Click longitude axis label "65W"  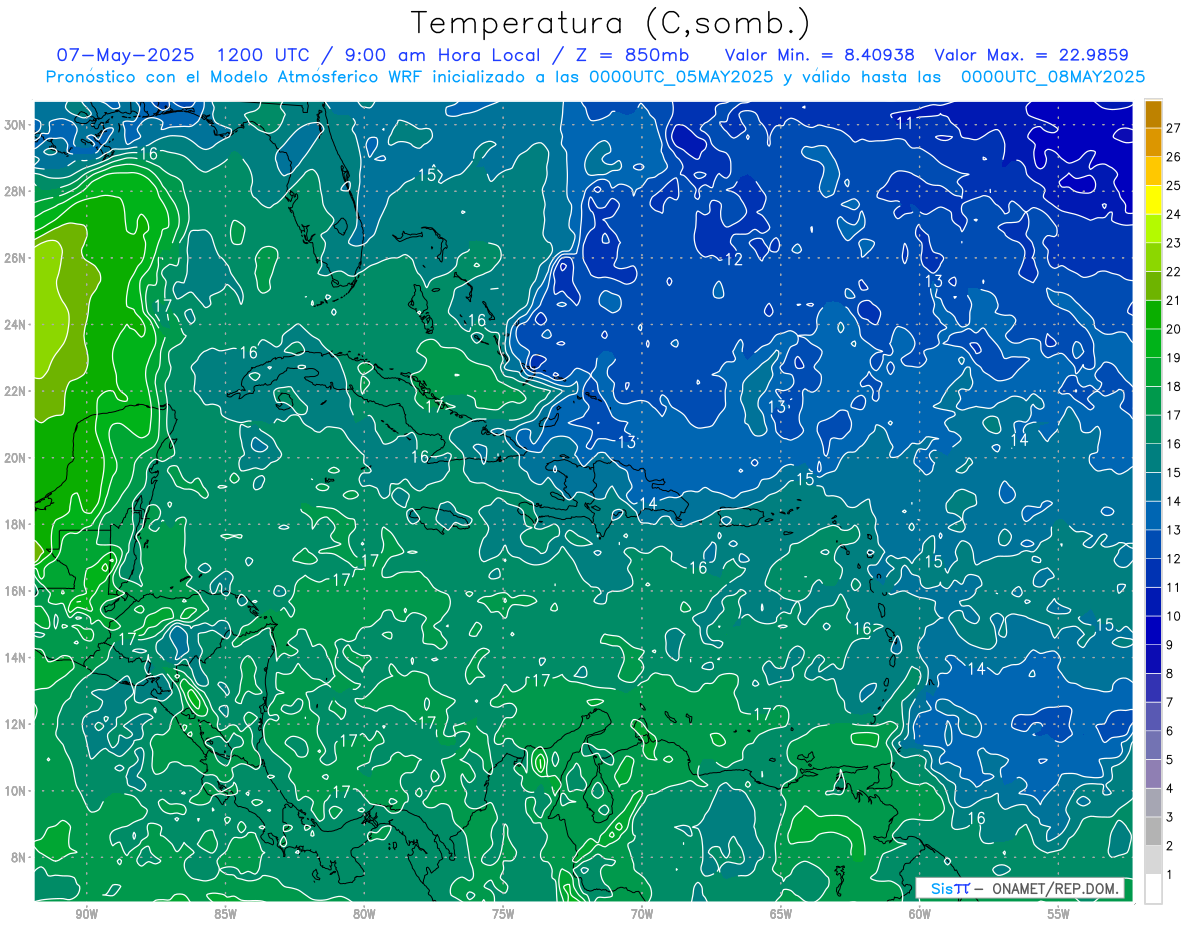point(781,913)
